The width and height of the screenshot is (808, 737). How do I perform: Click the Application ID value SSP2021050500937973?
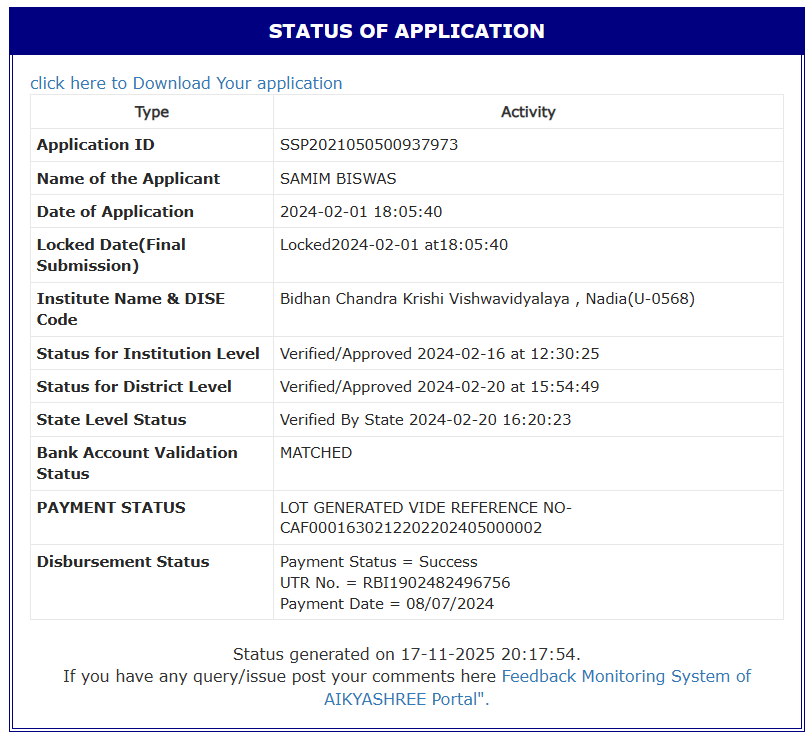(x=369, y=145)
